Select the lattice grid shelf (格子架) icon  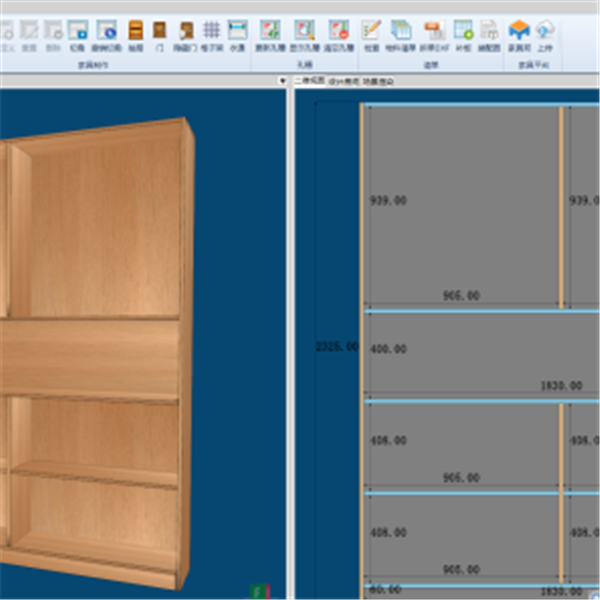pyautogui.click(x=211, y=32)
